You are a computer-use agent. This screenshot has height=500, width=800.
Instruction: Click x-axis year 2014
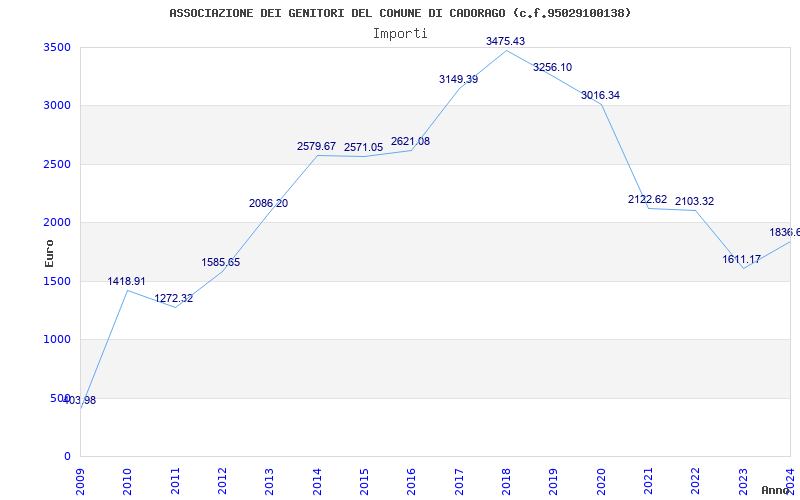pyautogui.click(x=317, y=481)
